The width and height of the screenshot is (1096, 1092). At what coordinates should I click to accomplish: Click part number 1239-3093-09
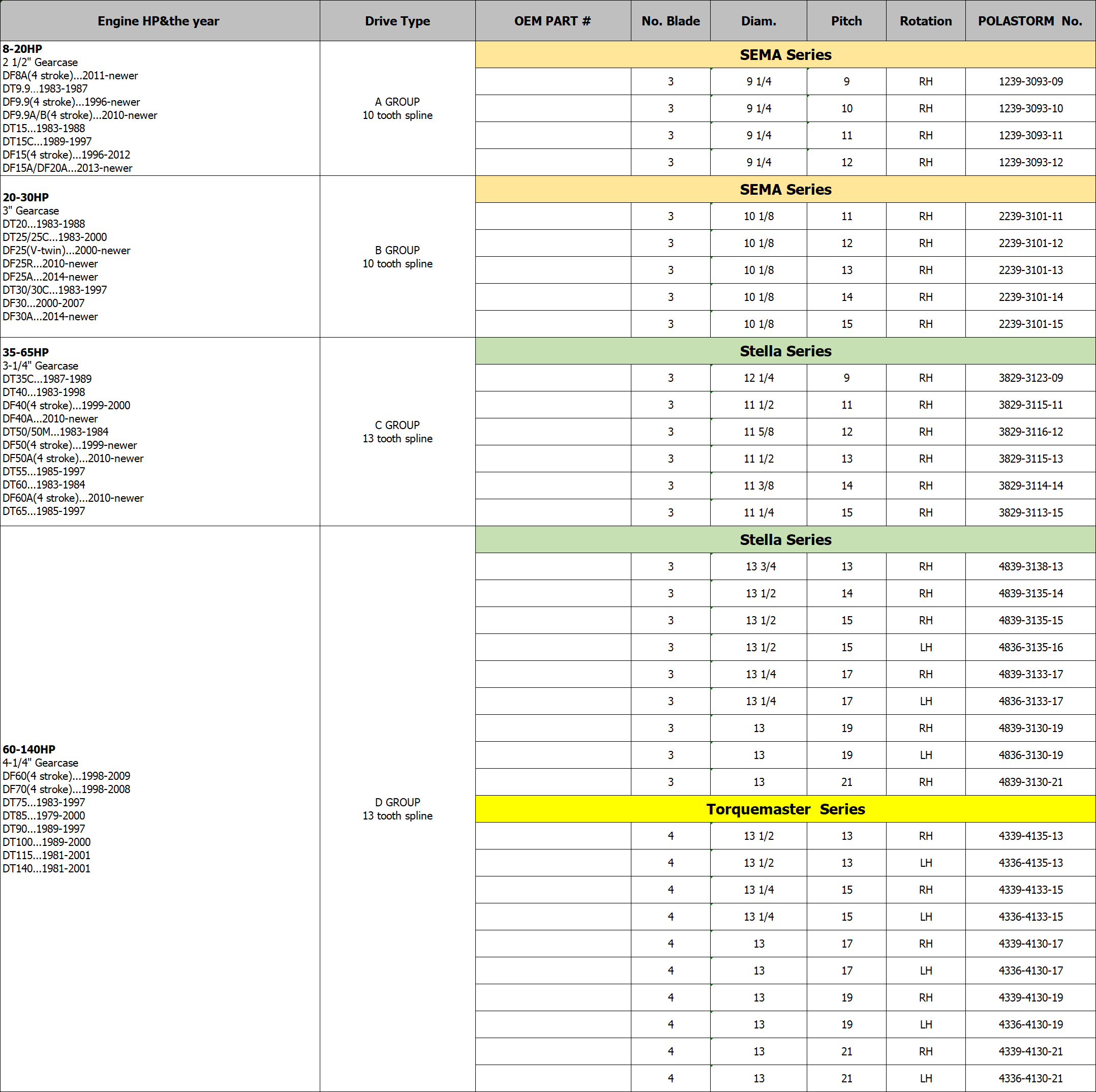[x=1031, y=82]
